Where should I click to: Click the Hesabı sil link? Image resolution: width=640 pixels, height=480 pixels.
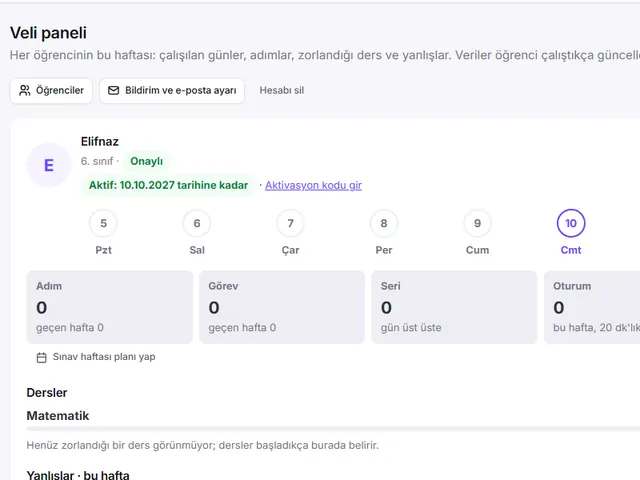coord(282,91)
